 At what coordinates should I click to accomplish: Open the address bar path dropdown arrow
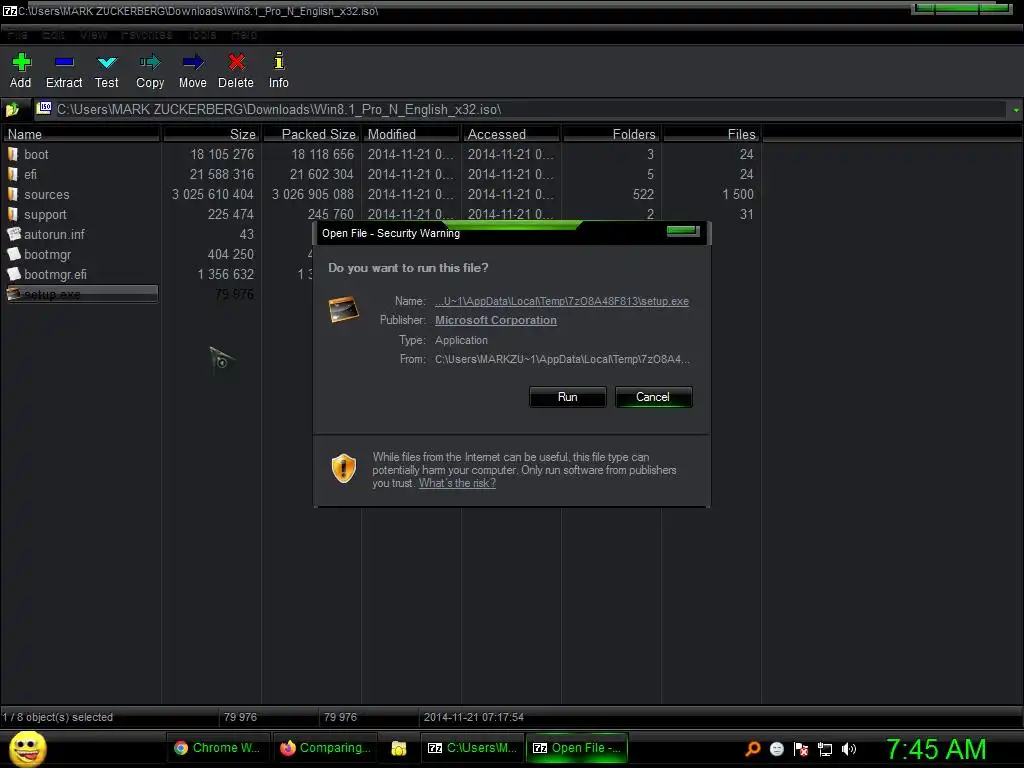(x=1016, y=110)
